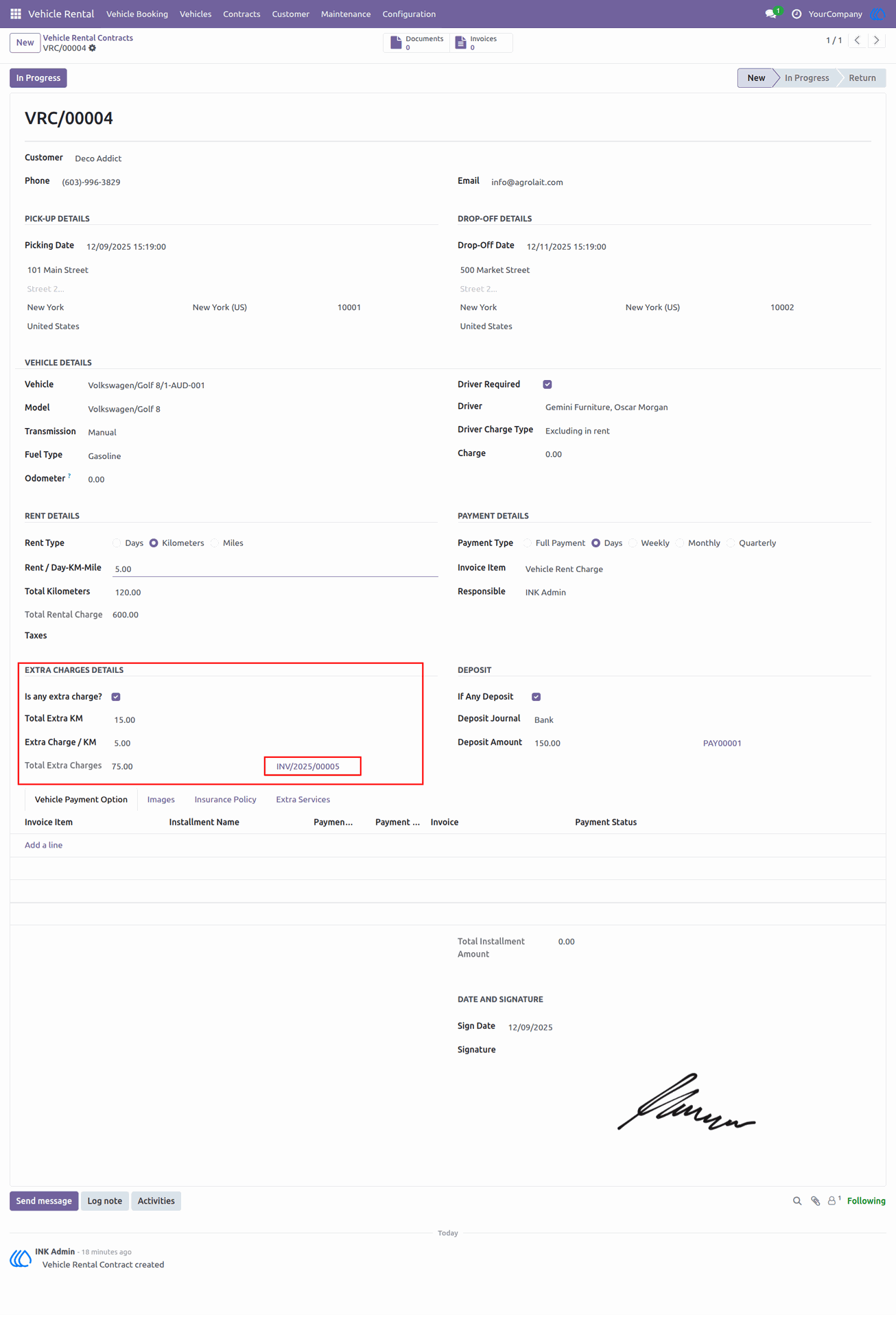Open the Driver Charge Type dropdown
896x1317 pixels.
pyautogui.click(x=707, y=431)
